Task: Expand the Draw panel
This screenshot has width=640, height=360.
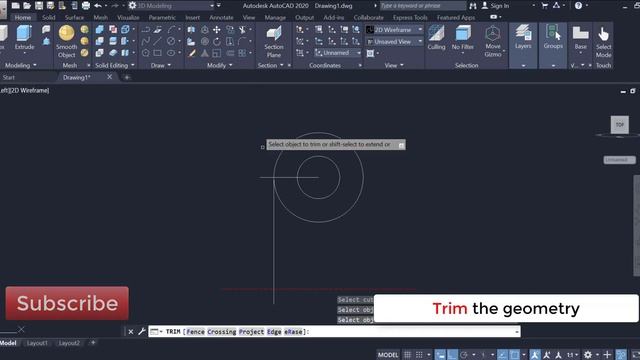Action: pyautogui.click(x=161, y=65)
